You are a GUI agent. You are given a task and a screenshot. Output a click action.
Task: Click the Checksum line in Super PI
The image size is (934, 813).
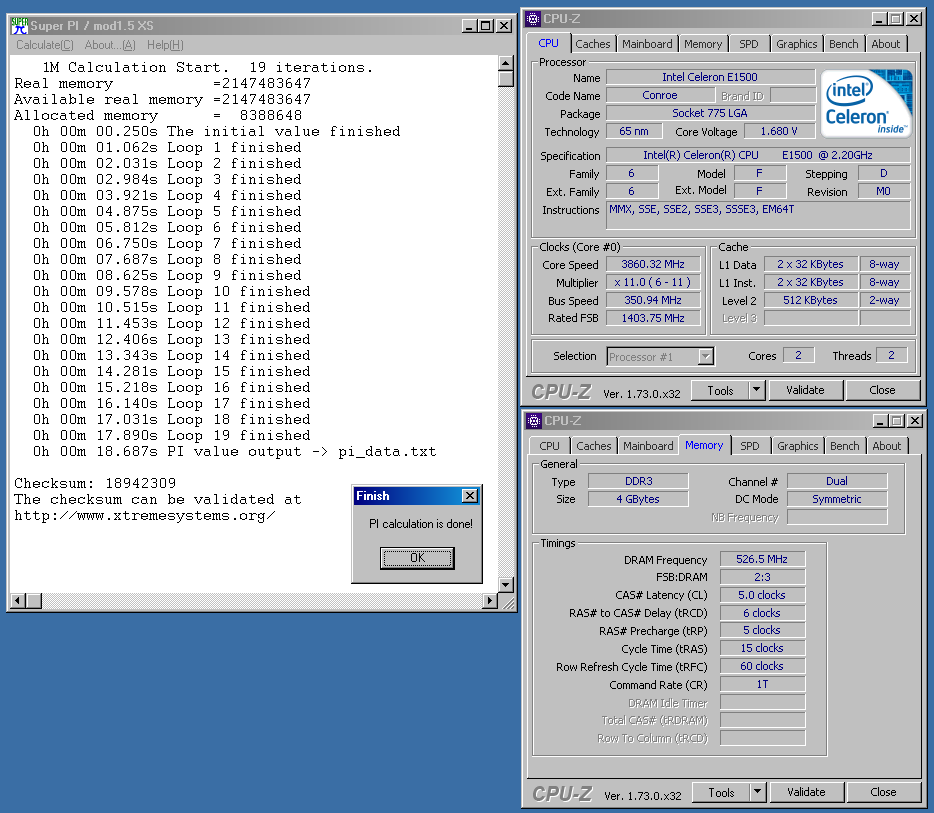pos(95,483)
